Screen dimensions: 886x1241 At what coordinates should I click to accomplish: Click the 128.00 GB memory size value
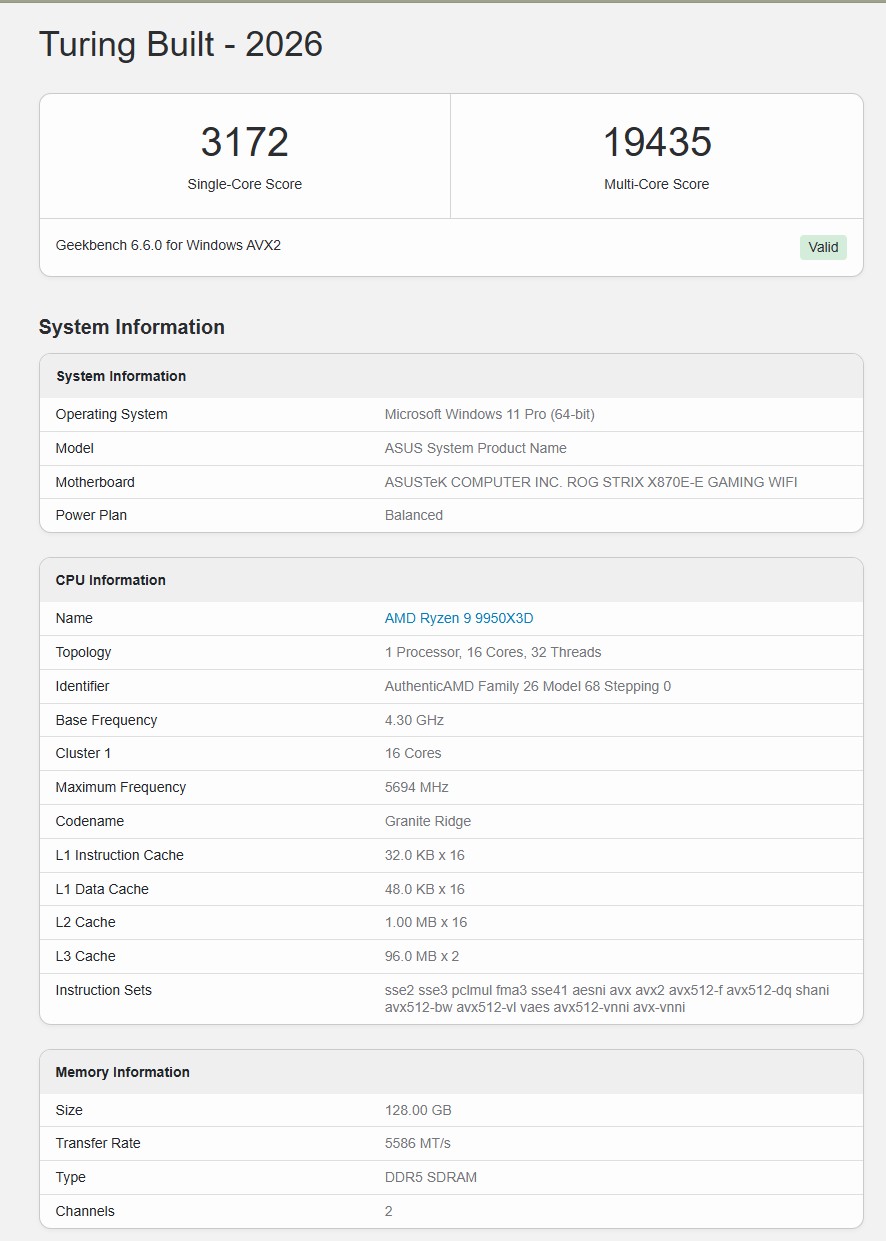[418, 1110]
